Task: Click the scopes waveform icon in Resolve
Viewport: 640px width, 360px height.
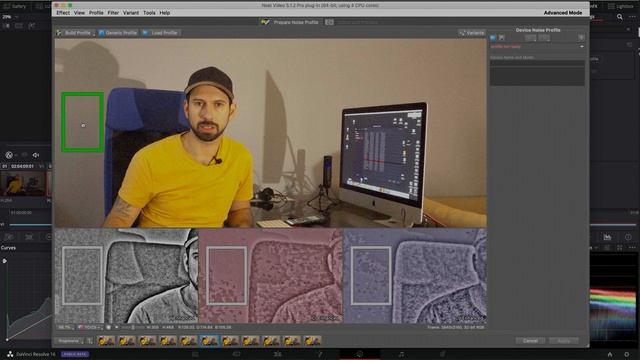Action: pos(607,237)
